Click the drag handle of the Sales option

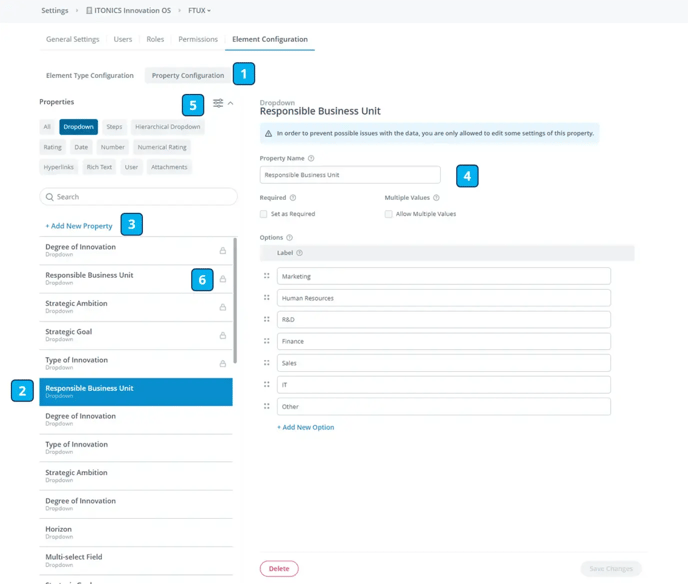click(x=267, y=363)
